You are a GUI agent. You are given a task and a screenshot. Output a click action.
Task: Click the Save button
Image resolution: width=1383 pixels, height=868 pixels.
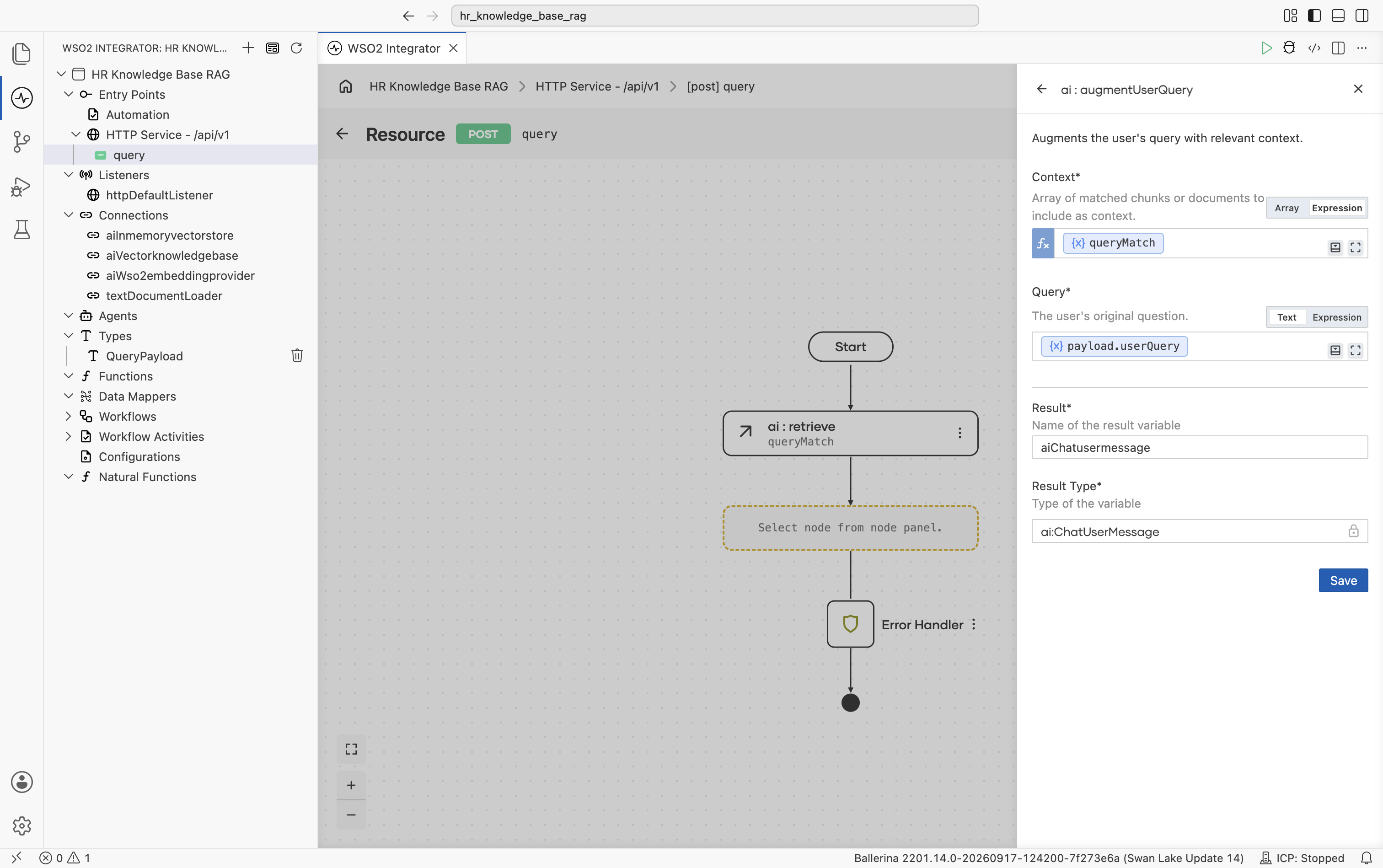pyautogui.click(x=1343, y=580)
